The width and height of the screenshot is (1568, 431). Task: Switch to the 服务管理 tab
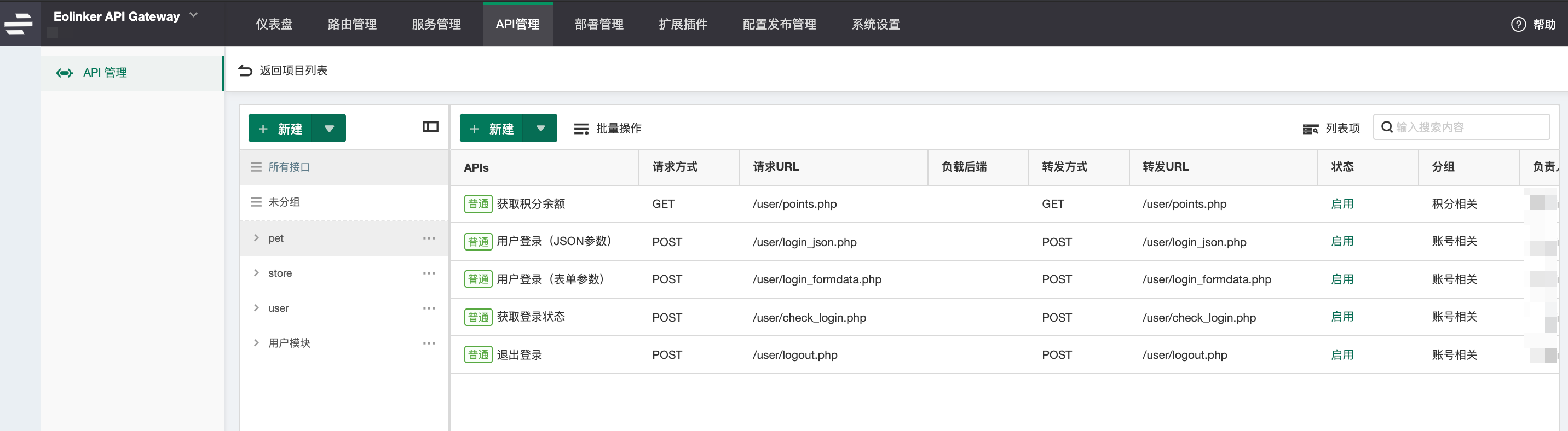point(436,24)
